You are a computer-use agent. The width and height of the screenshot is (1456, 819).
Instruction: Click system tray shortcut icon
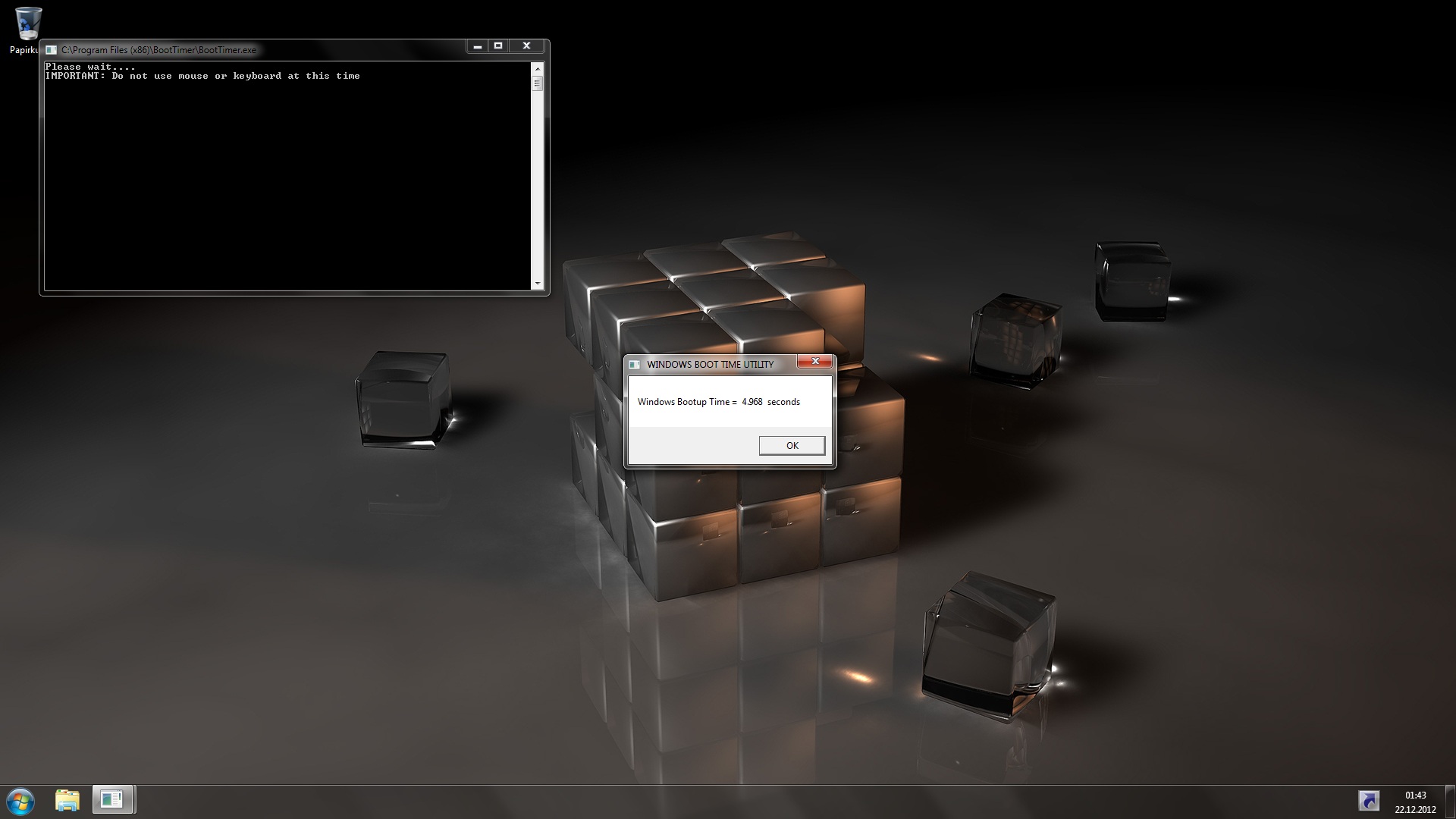point(1369,801)
